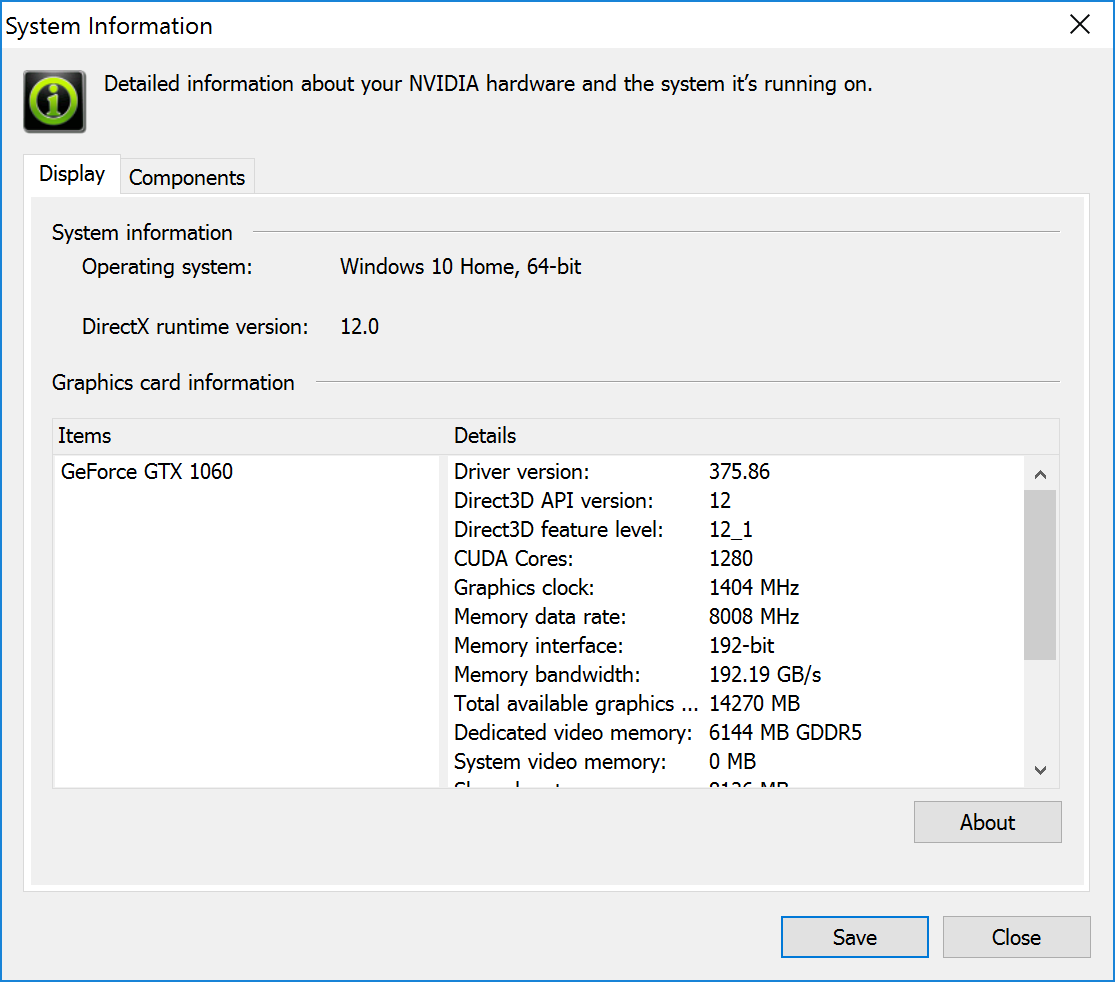The height and width of the screenshot is (982, 1115).
Task: Click the details list scrollbar thumb
Action: (x=1040, y=575)
